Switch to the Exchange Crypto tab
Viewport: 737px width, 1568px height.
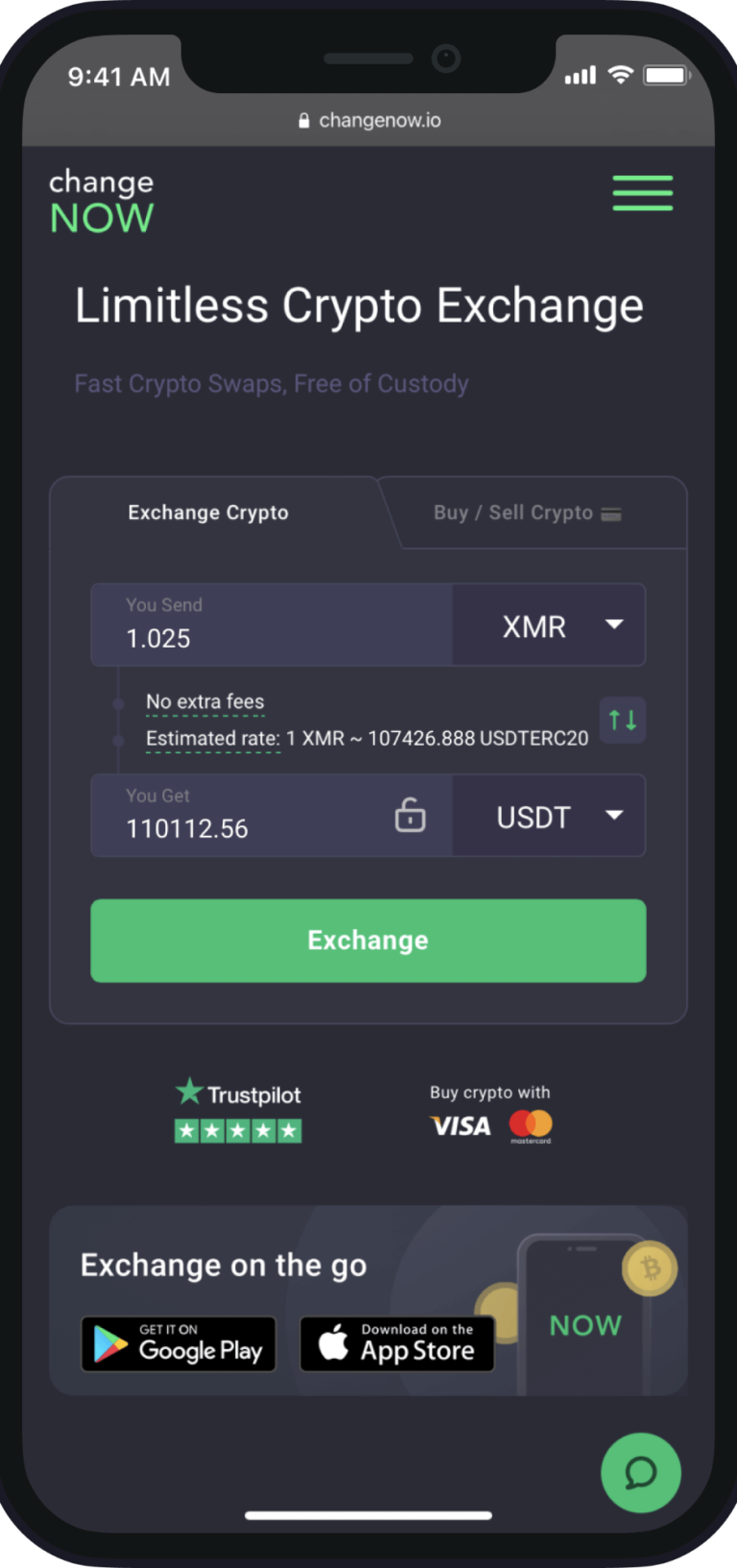208,512
